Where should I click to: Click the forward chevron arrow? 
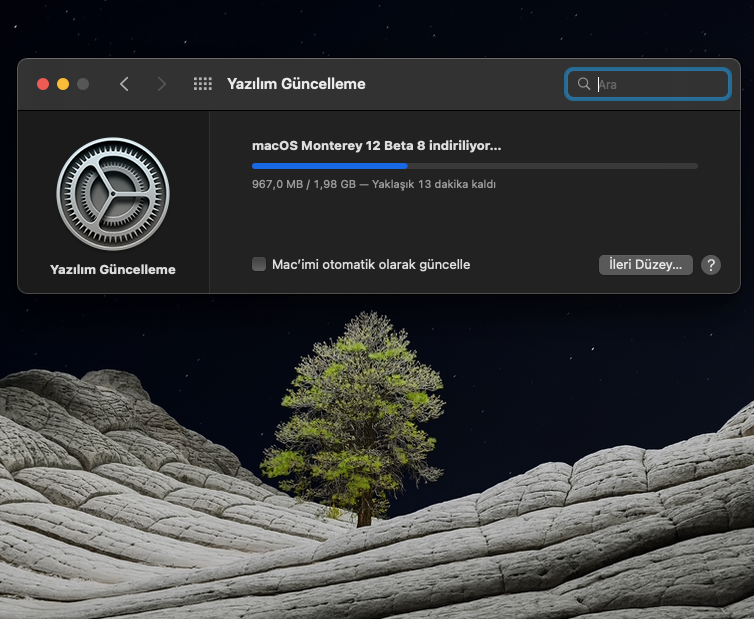[x=162, y=84]
